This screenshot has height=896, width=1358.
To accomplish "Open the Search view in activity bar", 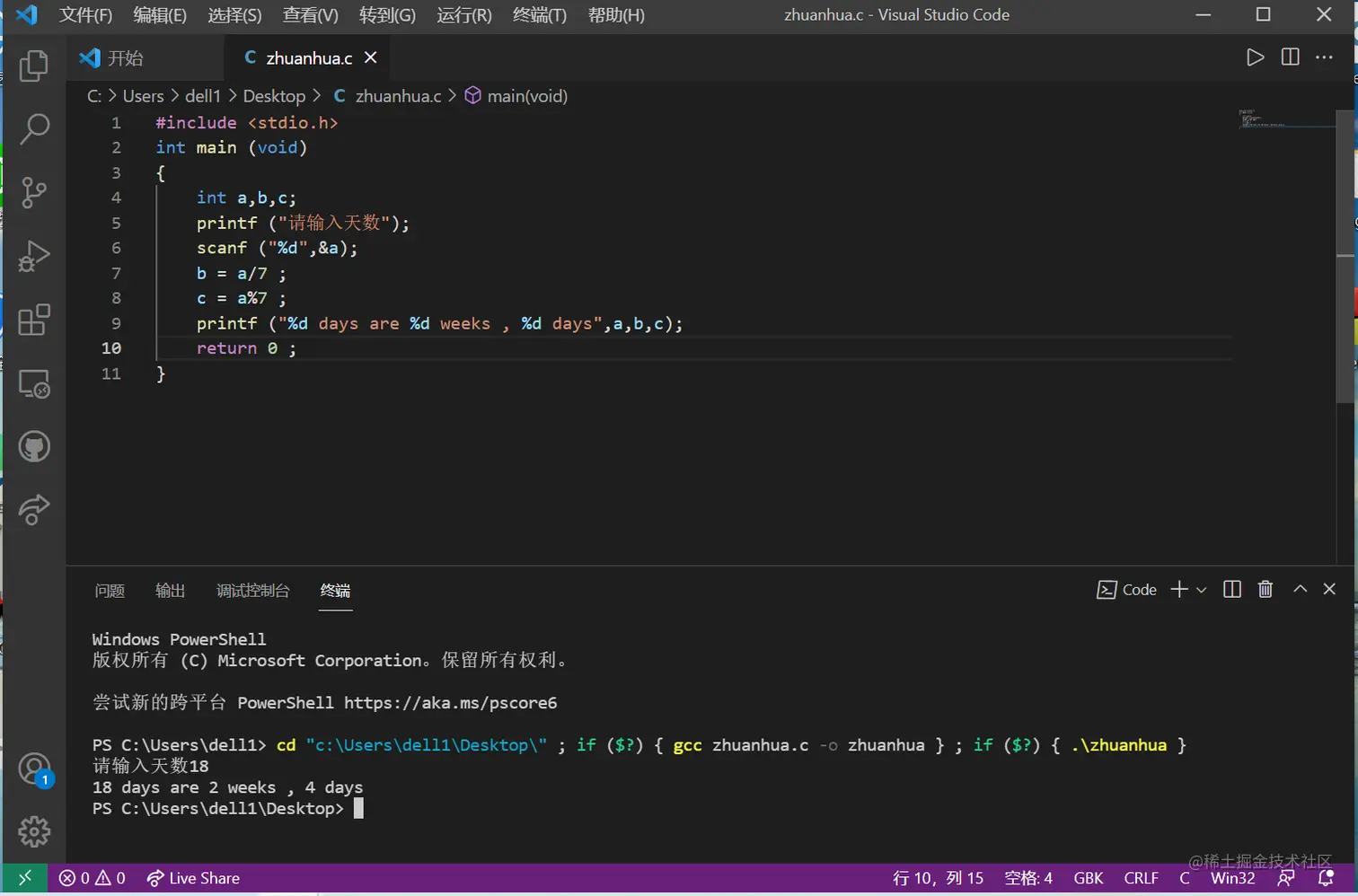I will coord(34,129).
